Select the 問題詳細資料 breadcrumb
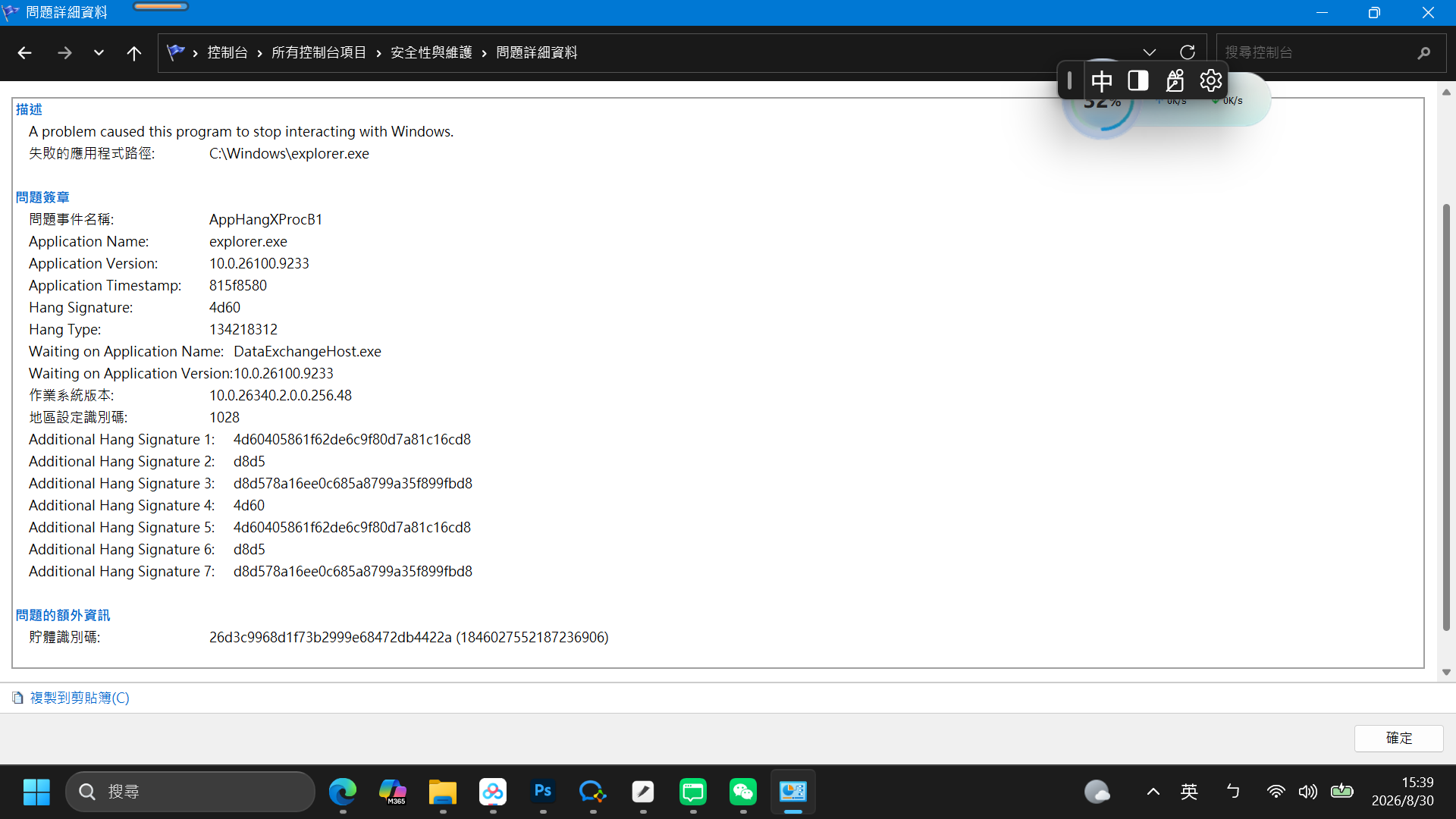The width and height of the screenshot is (1456, 819). point(536,52)
